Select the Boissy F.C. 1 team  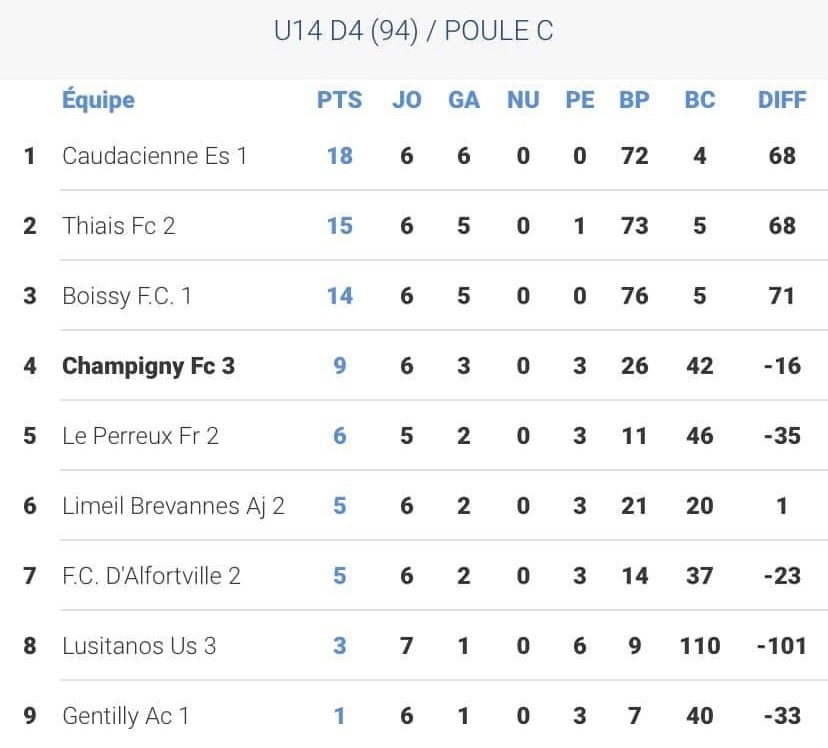[126, 296]
